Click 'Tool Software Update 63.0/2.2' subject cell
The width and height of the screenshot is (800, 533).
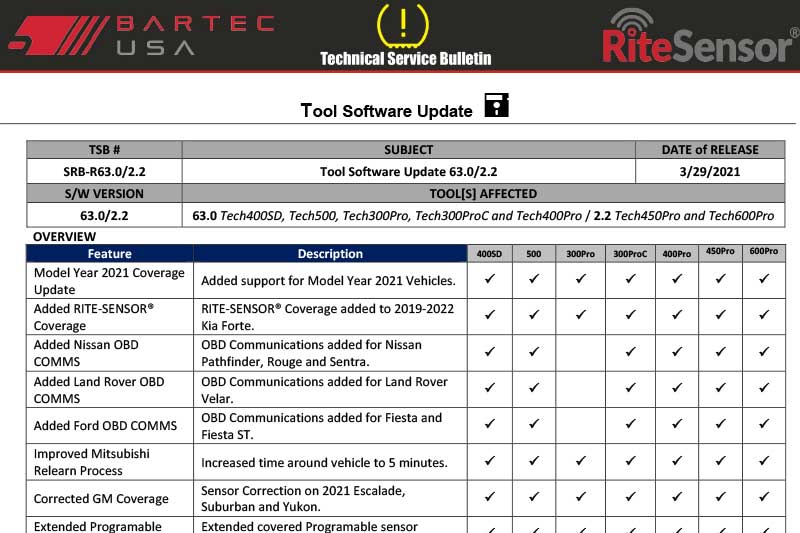pyautogui.click(x=409, y=171)
